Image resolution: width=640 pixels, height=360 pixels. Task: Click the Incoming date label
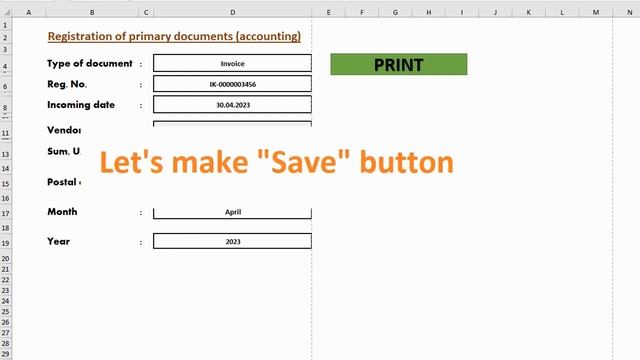coord(81,104)
